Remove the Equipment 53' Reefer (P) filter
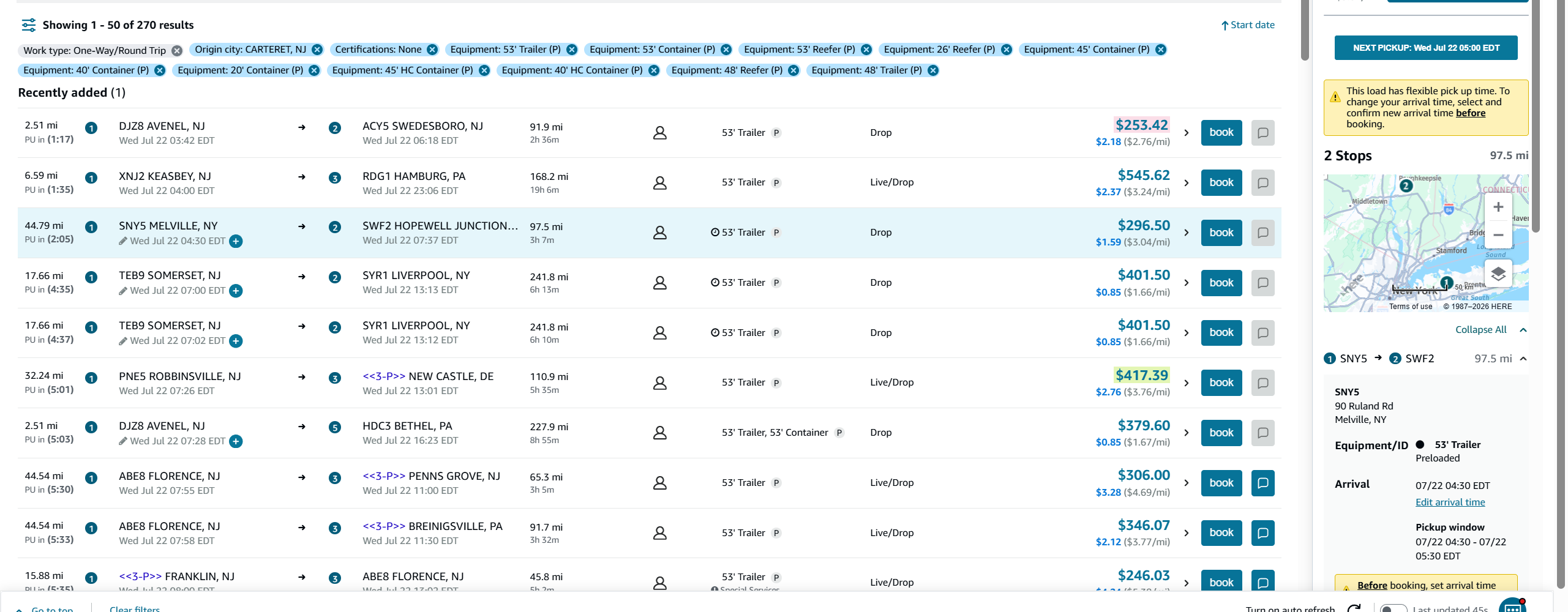This screenshot has width=1568, height=612. pyautogui.click(x=866, y=50)
